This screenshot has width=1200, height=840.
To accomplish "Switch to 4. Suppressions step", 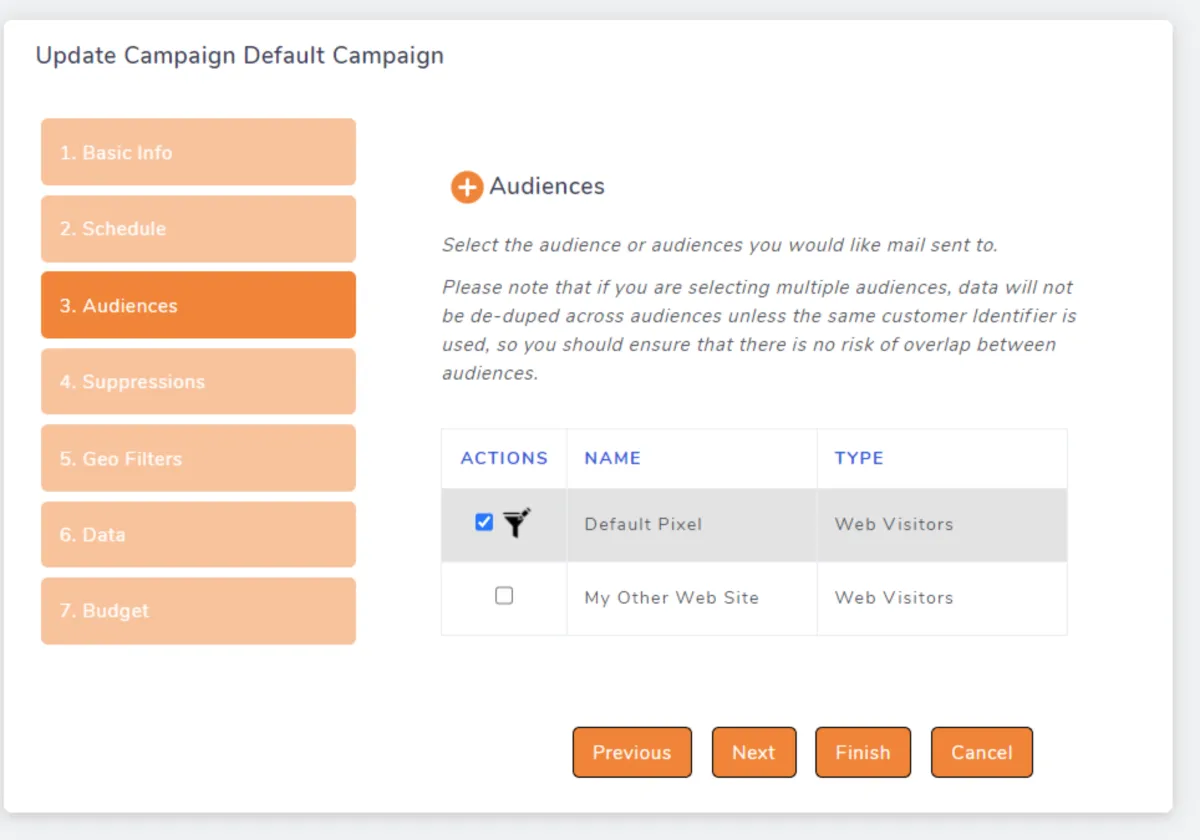I will tap(198, 382).
